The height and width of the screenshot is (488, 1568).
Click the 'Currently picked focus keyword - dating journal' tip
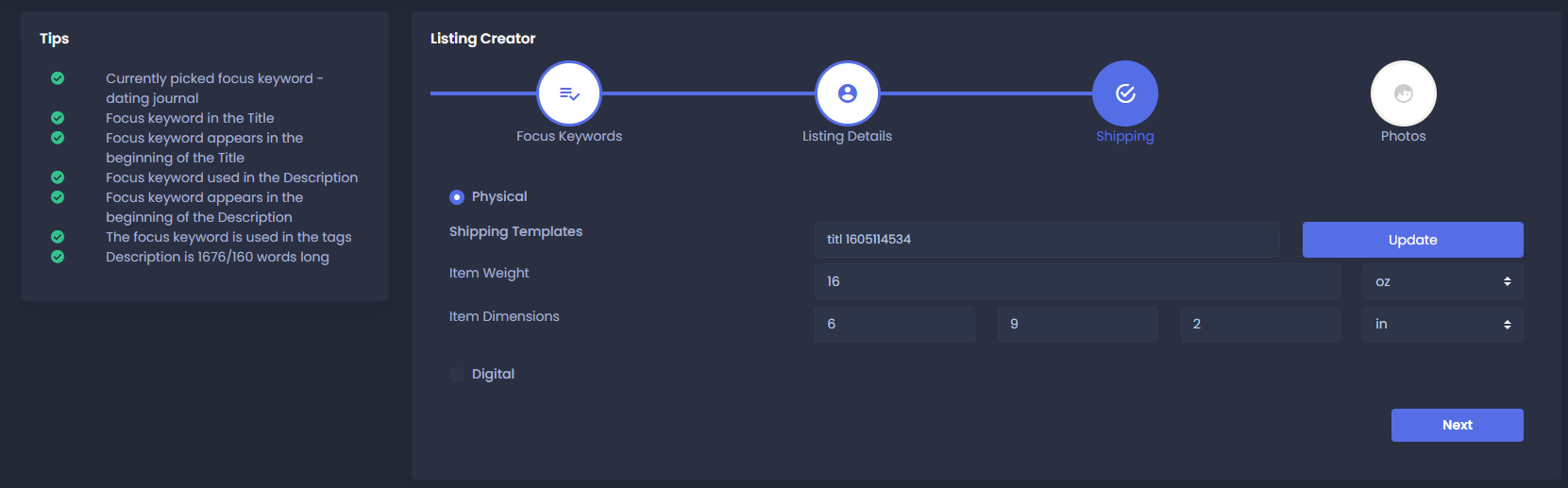[x=214, y=88]
